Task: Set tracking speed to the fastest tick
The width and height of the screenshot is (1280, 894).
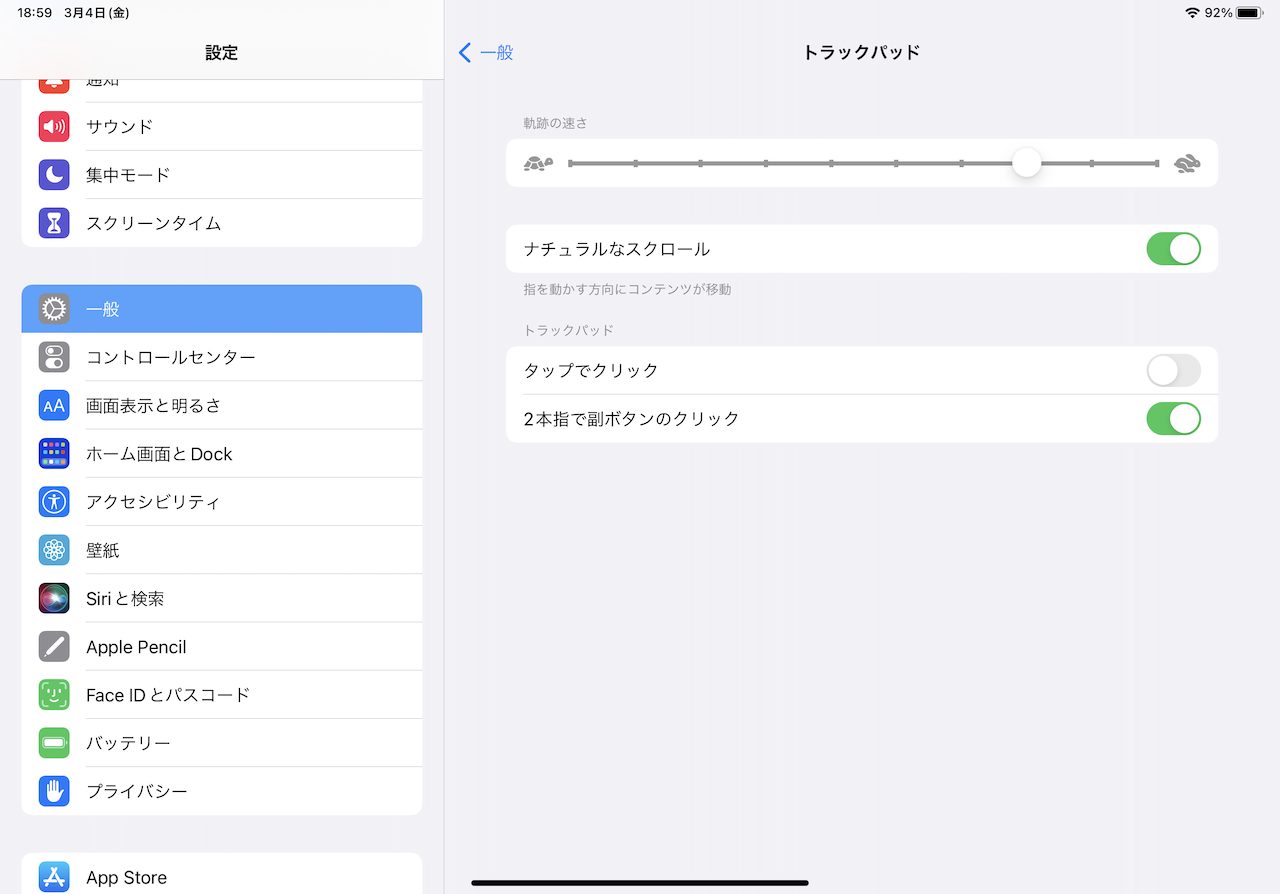Action: pos(1157,163)
